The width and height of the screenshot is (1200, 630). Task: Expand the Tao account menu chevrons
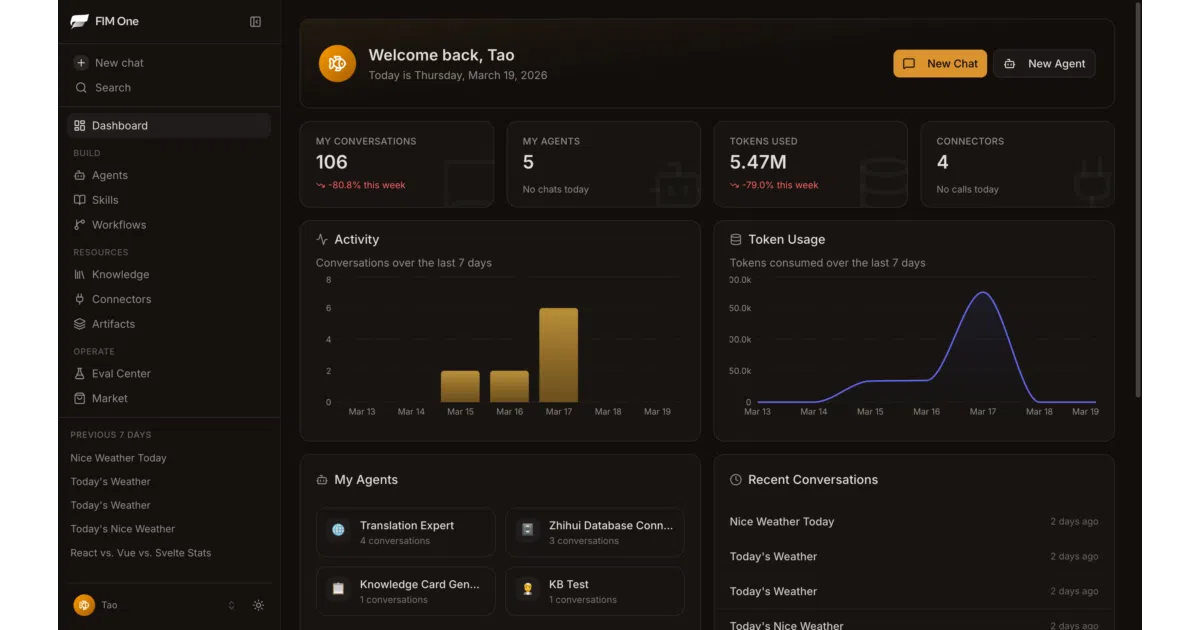[x=232, y=605]
